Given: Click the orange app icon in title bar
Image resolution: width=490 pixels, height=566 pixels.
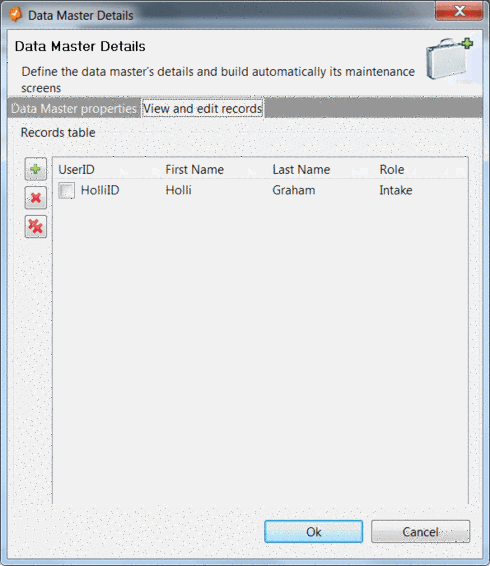Looking at the screenshot, I should pos(15,15).
